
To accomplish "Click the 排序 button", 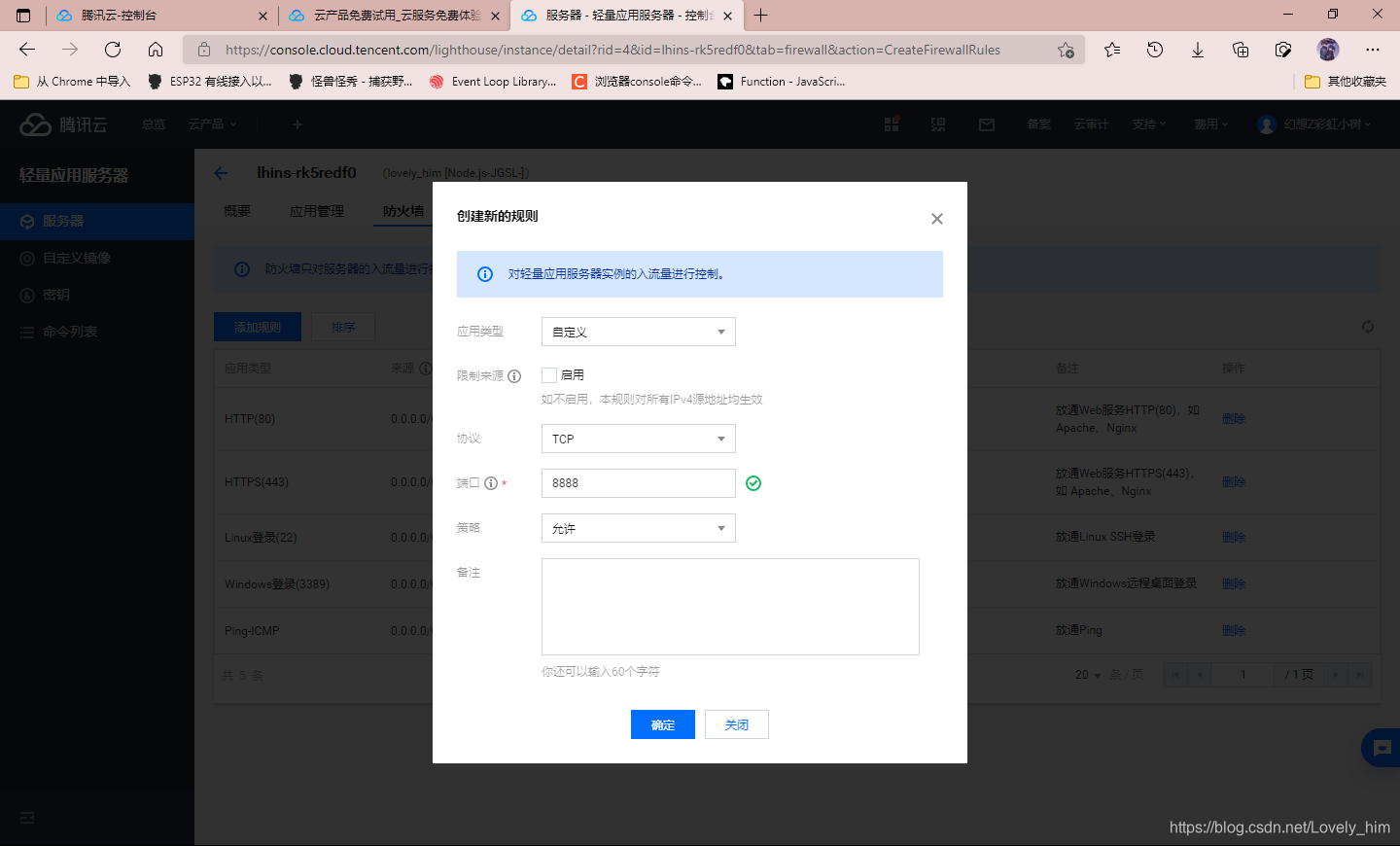I will [343, 328].
